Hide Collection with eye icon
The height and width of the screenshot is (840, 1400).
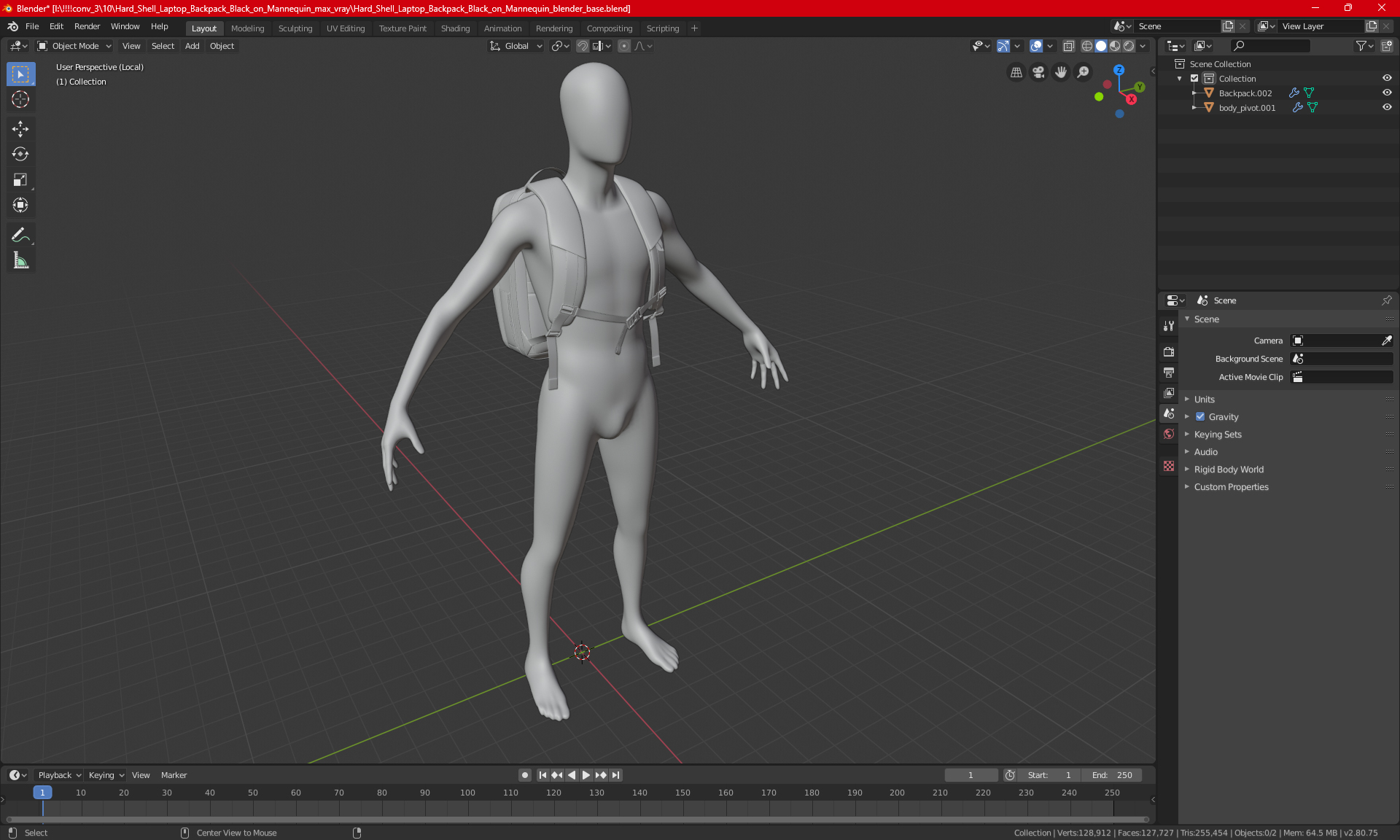click(x=1387, y=78)
